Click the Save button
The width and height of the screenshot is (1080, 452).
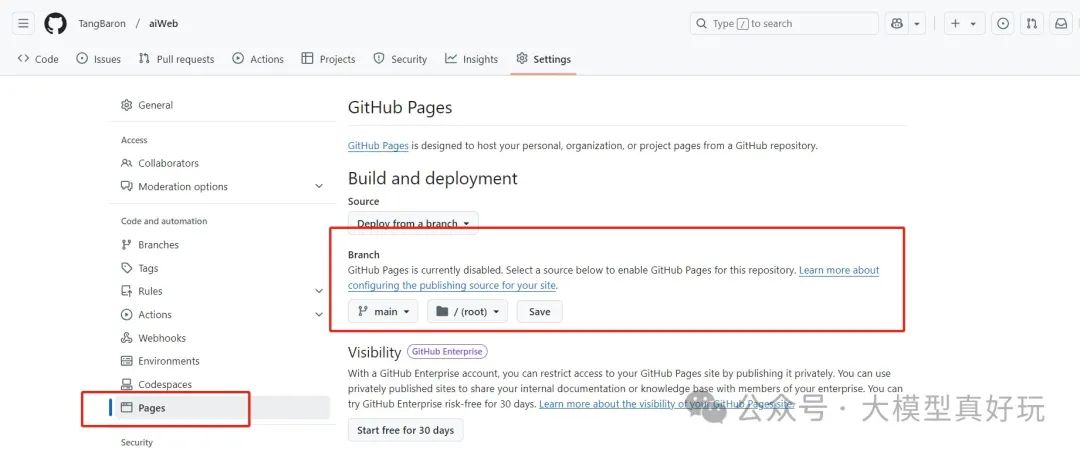(x=539, y=311)
